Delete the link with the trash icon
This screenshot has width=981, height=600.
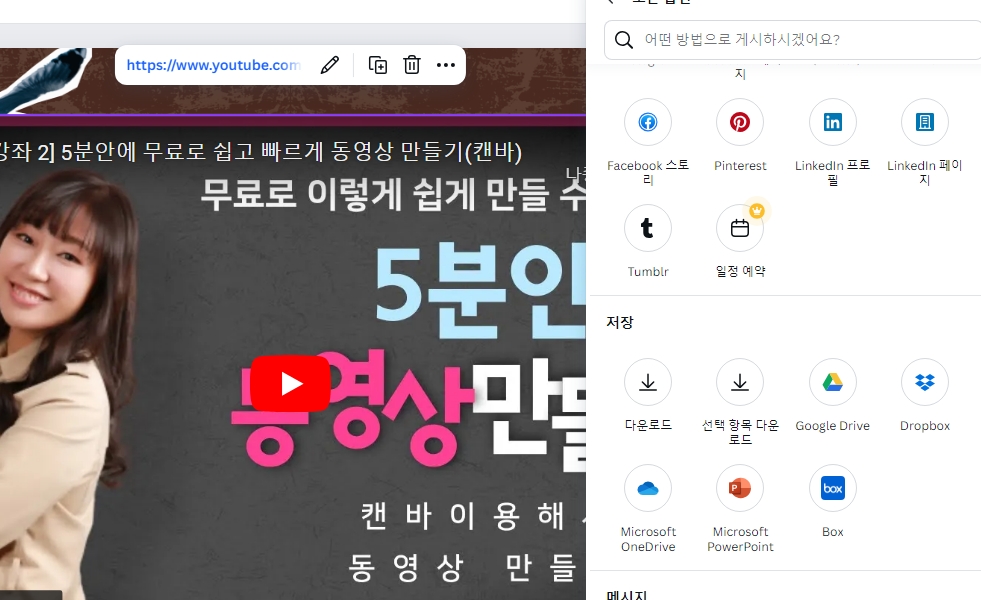point(411,64)
